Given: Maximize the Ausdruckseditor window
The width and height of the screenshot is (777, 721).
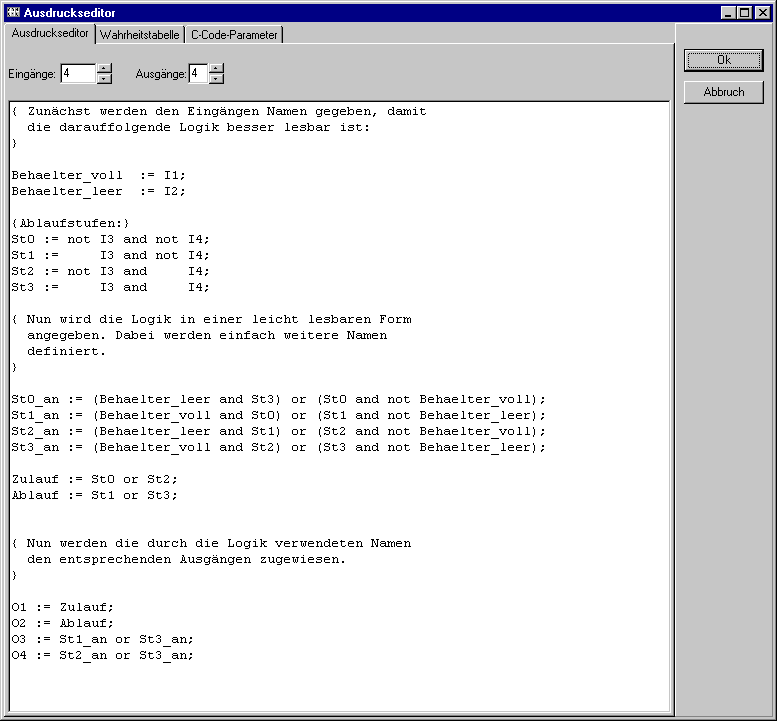Looking at the screenshot, I should click(744, 12).
